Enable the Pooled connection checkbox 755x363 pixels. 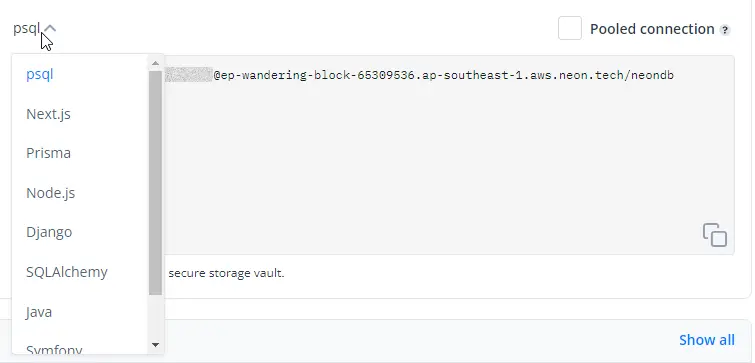pos(570,28)
